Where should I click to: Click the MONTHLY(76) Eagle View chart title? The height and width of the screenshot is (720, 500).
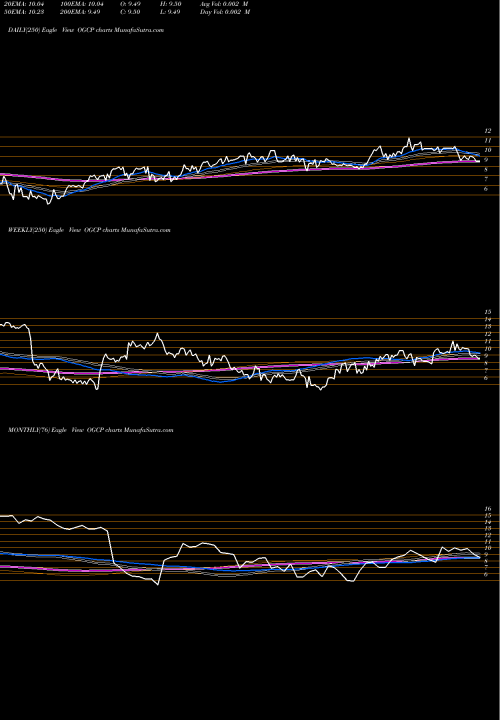[x=90, y=430]
